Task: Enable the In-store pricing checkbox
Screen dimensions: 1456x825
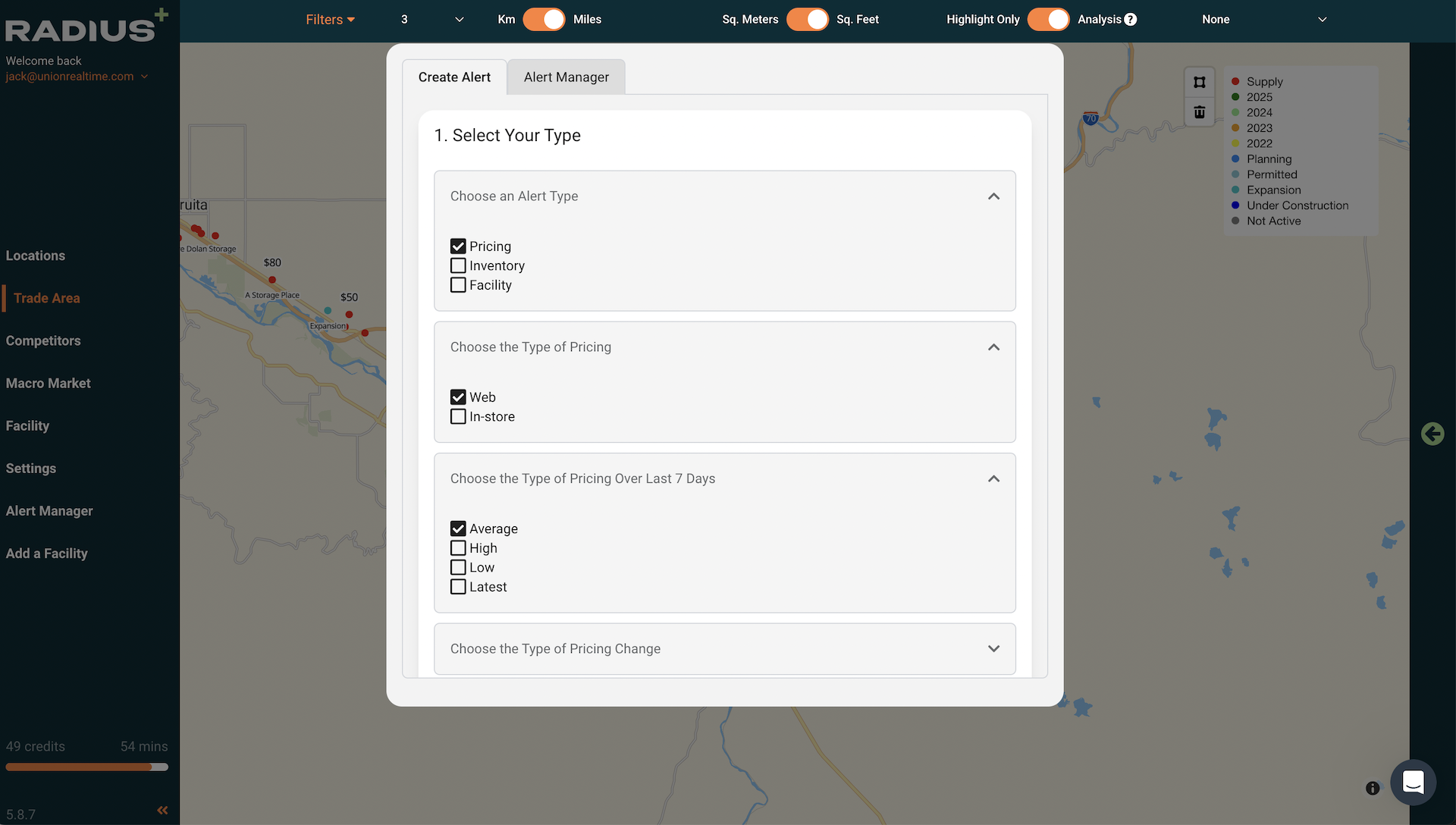Action: (458, 416)
